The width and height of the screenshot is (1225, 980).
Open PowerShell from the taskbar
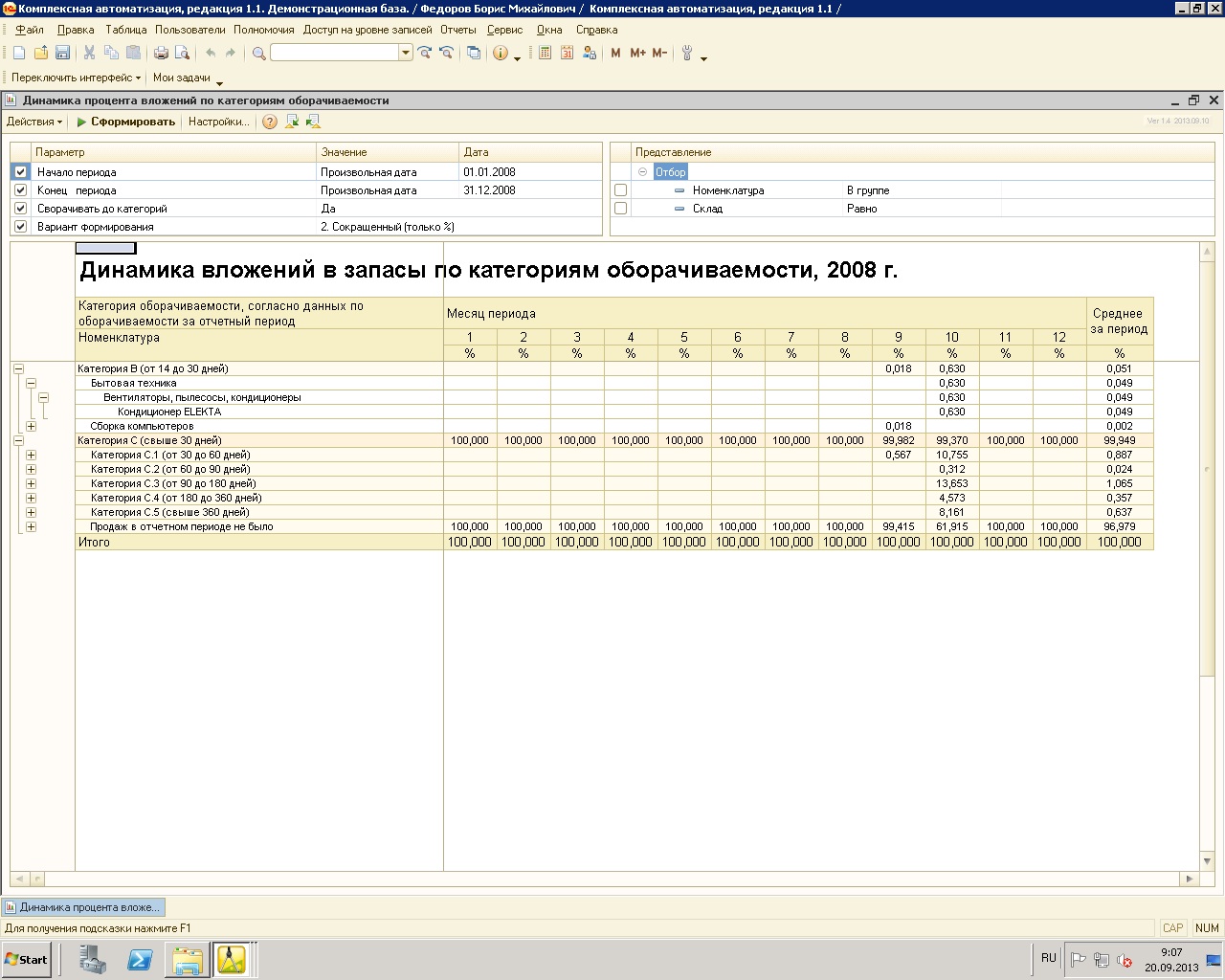tap(140, 960)
